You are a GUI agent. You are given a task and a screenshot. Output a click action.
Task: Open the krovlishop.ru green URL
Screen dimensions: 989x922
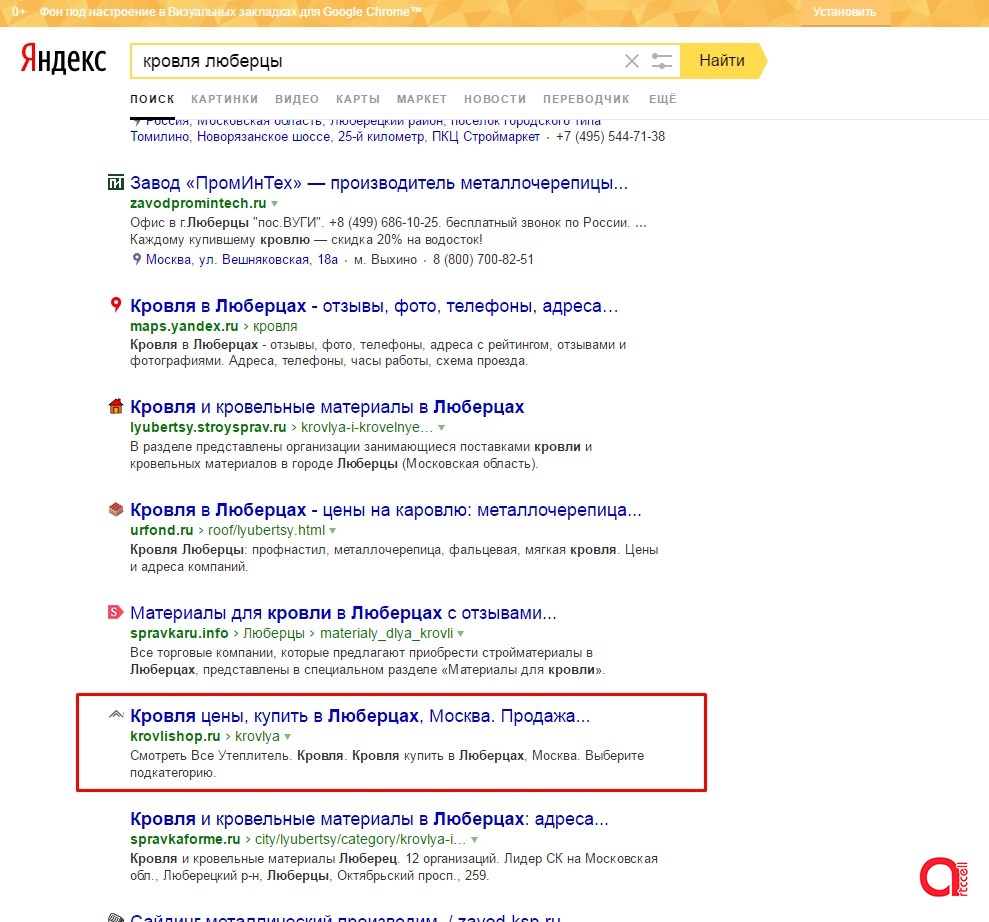tap(175, 736)
